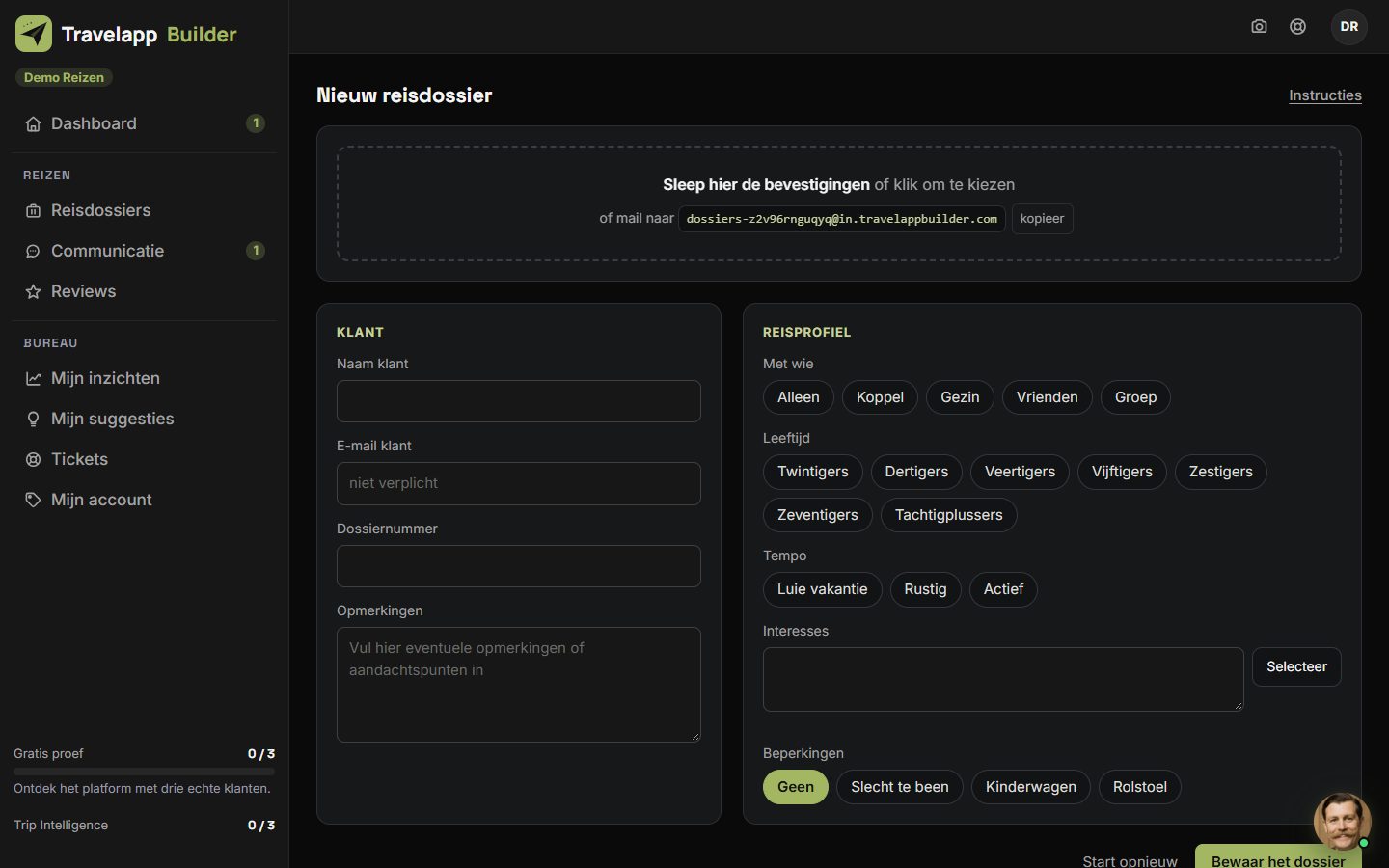The height and width of the screenshot is (868, 1389).
Task: Open the DR user avatar menu
Action: tap(1349, 26)
